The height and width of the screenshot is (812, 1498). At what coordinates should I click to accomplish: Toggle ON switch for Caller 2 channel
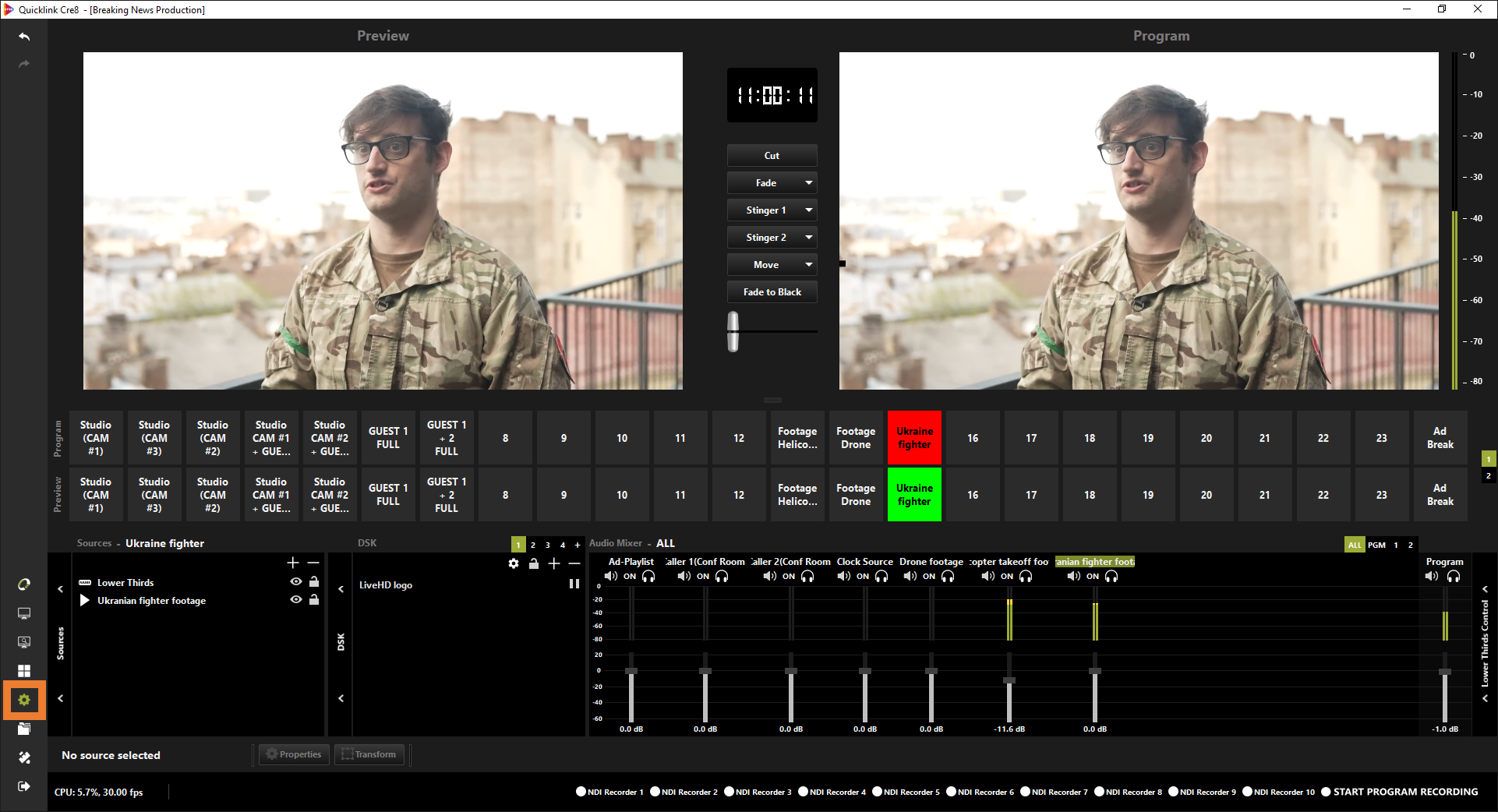point(789,577)
